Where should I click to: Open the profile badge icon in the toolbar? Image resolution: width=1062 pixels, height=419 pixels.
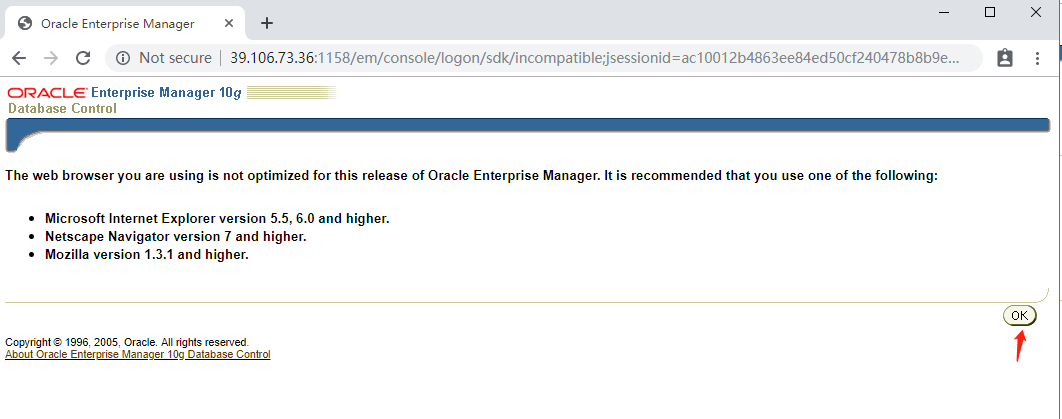1004,58
